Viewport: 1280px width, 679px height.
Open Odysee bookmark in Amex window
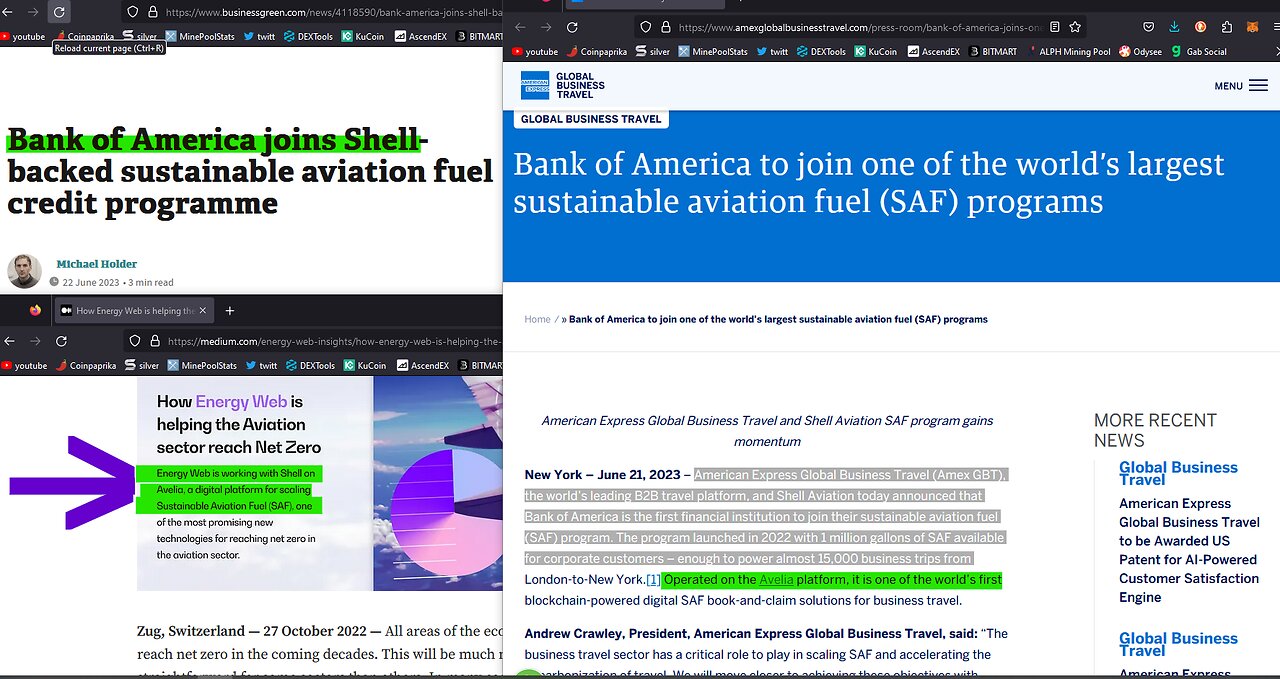click(x=1141, y=51)
